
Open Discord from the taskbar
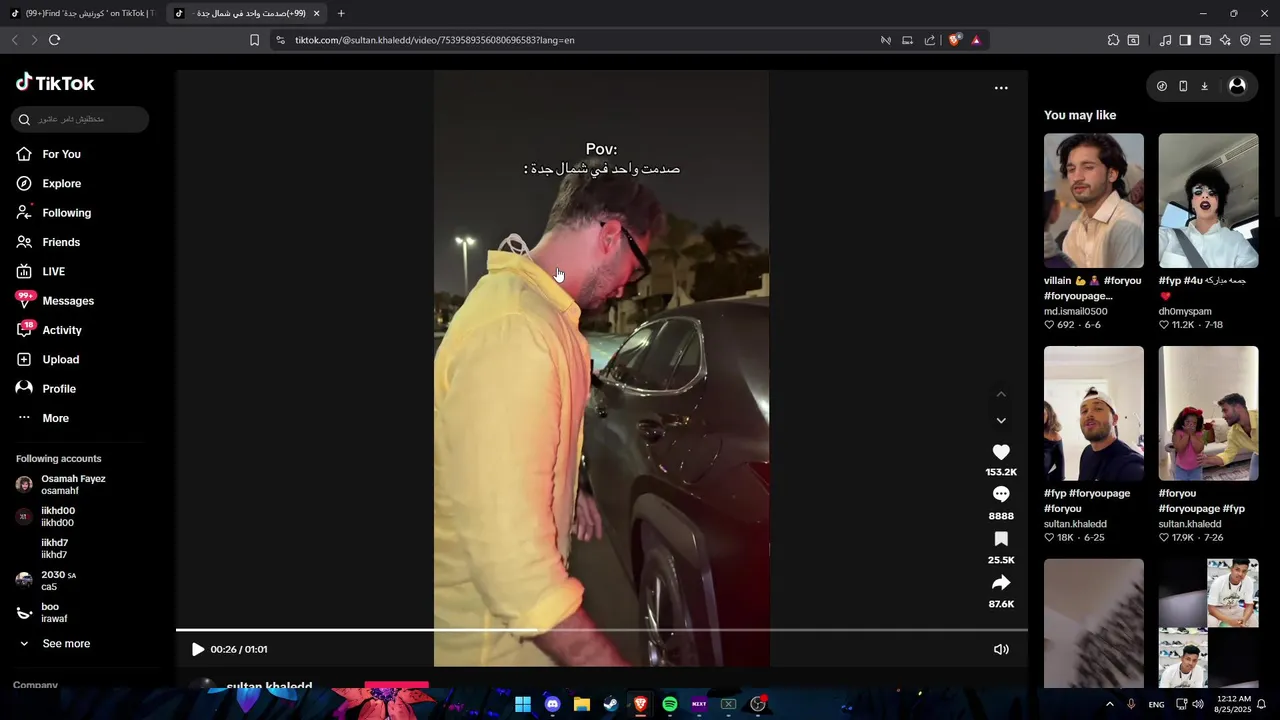pos(552,704)
